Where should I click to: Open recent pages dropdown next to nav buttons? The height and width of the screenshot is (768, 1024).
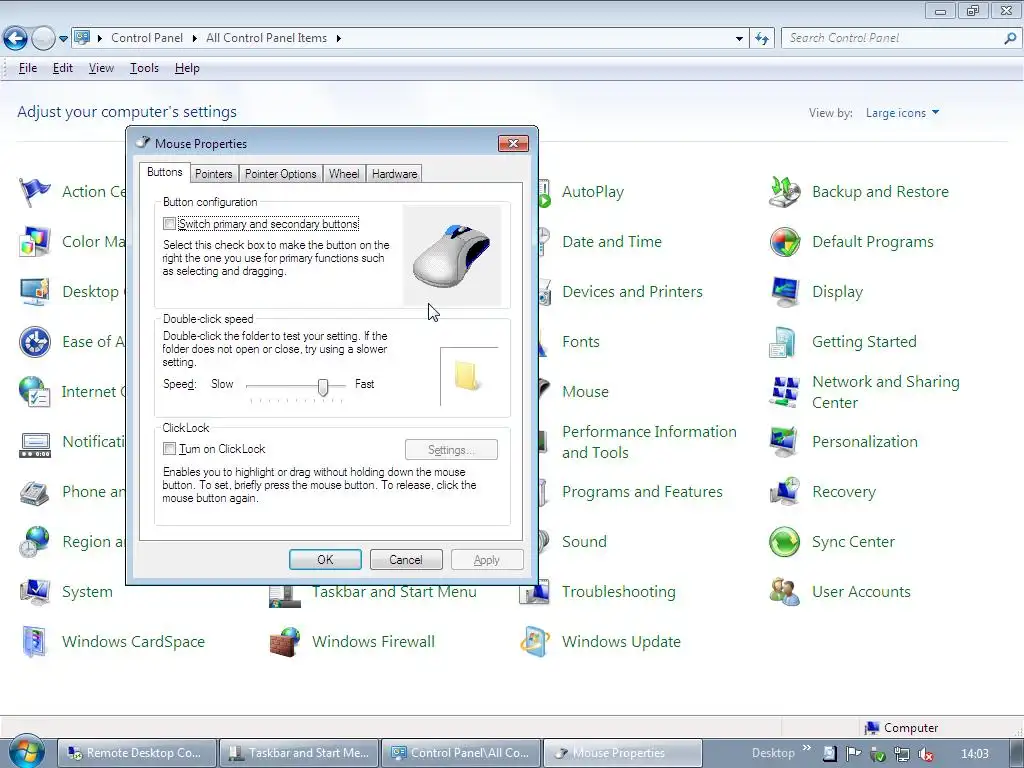coord(63,39)
